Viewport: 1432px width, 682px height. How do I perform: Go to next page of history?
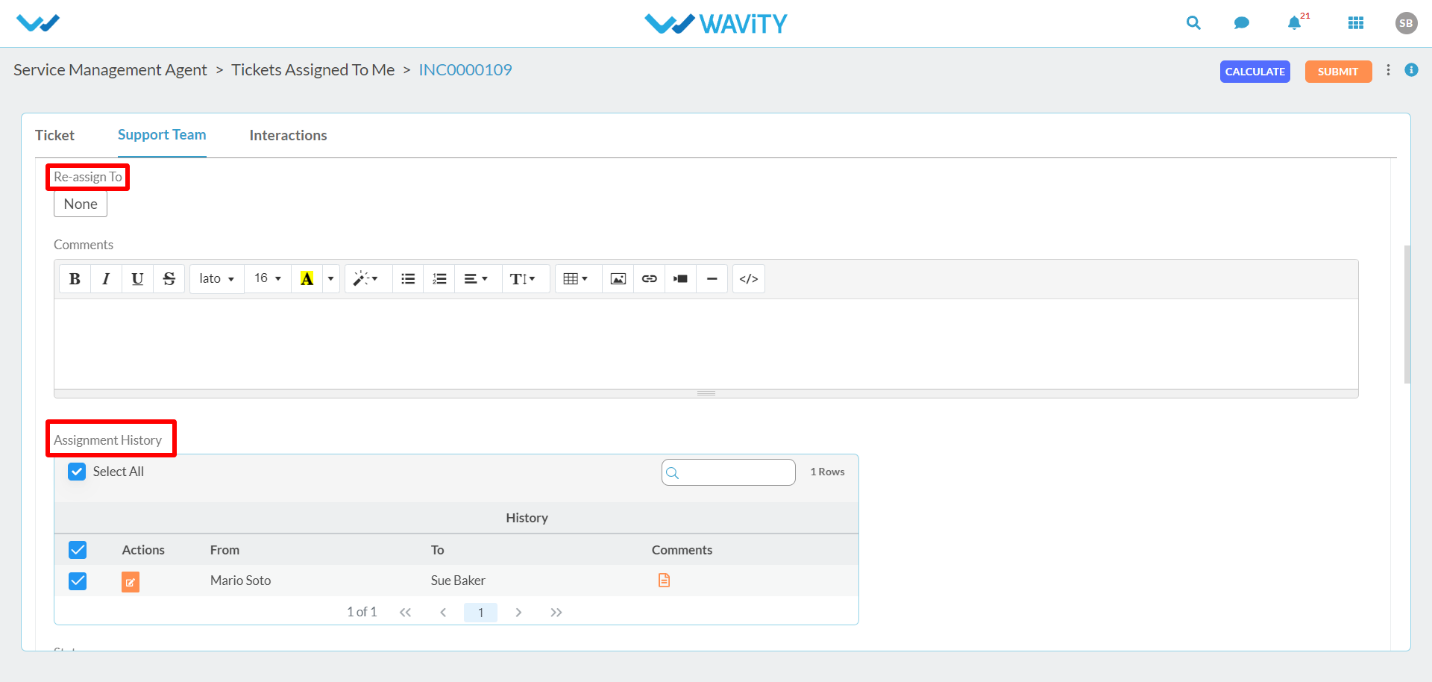point(518,612)
